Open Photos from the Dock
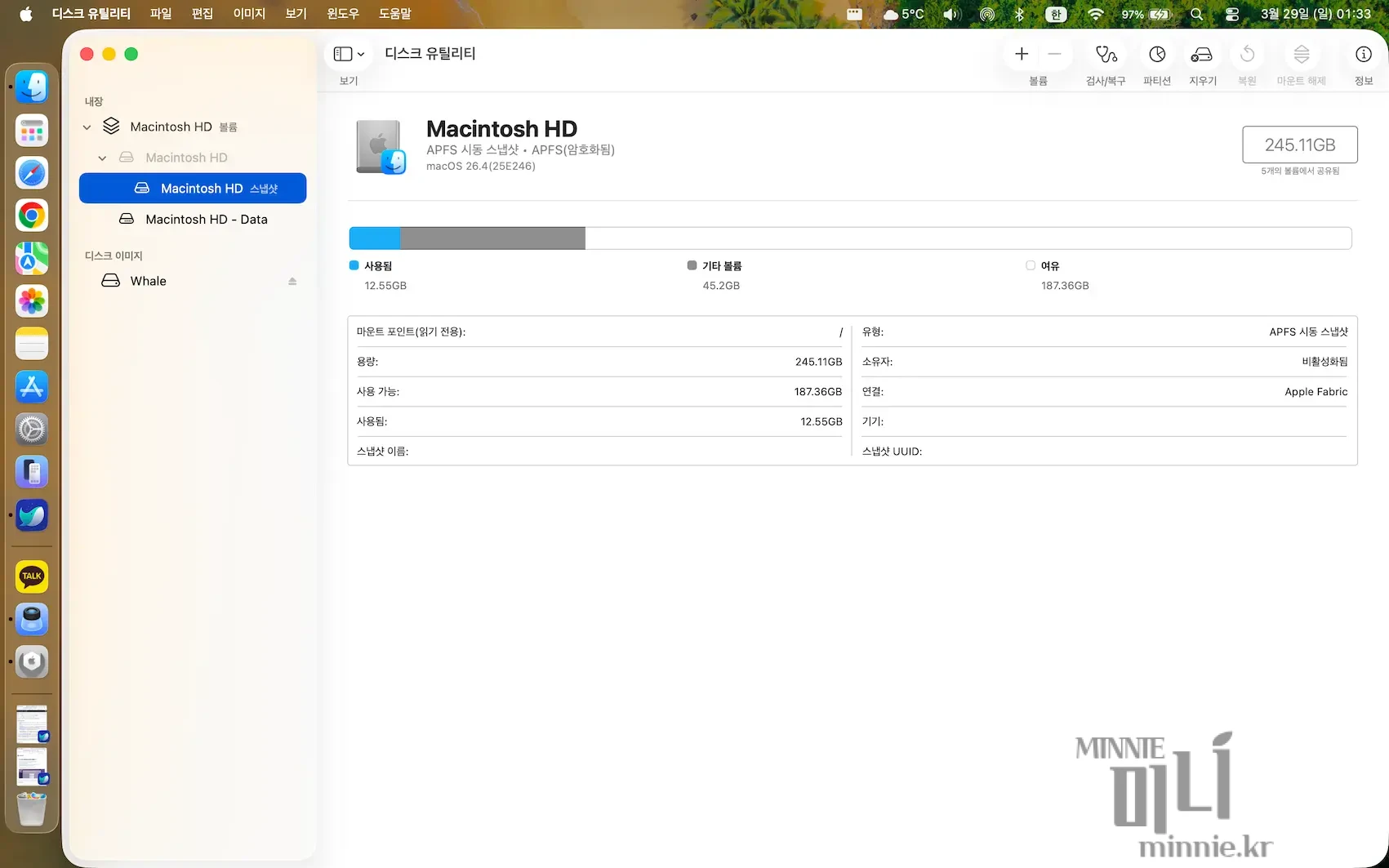1389x868 pixels. tap(32, 301)
